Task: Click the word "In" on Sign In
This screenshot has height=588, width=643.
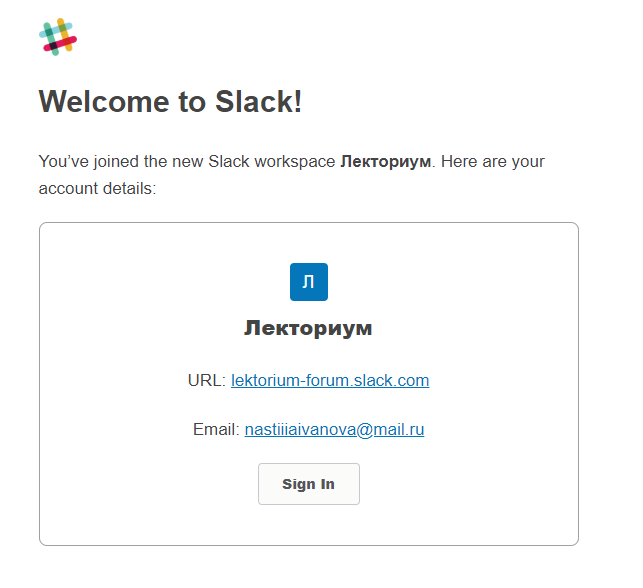Action: tap(328, 484)
